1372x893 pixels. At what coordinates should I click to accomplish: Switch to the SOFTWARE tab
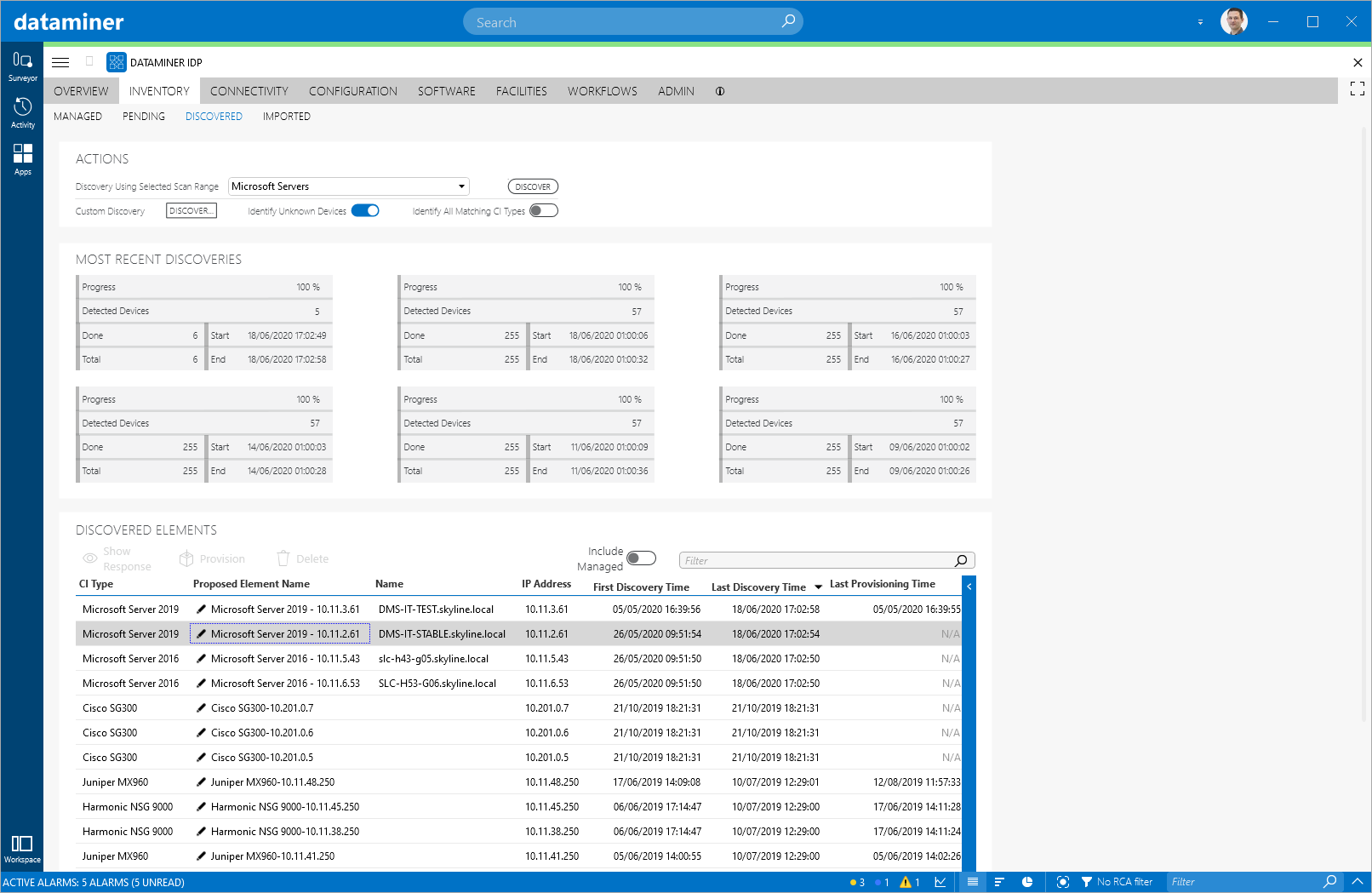coord(447,91)
